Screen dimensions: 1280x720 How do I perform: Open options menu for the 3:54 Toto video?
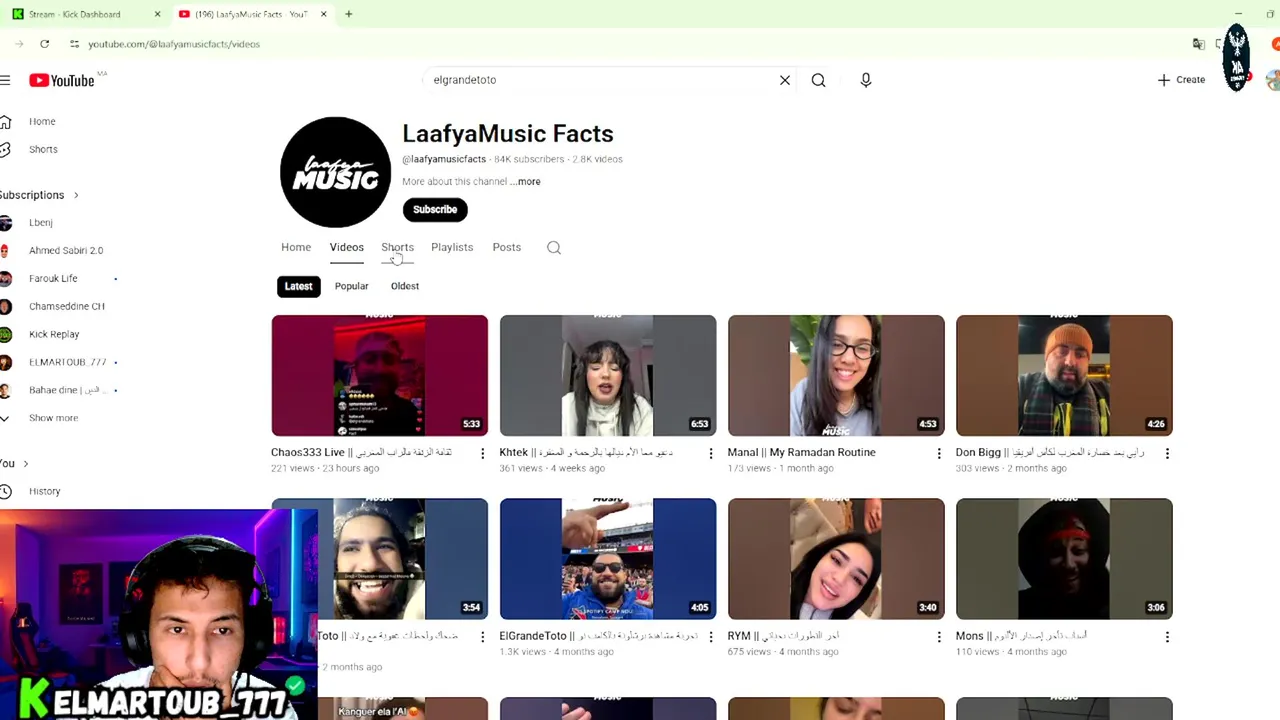pyautogui.click(x=482, y=637)
